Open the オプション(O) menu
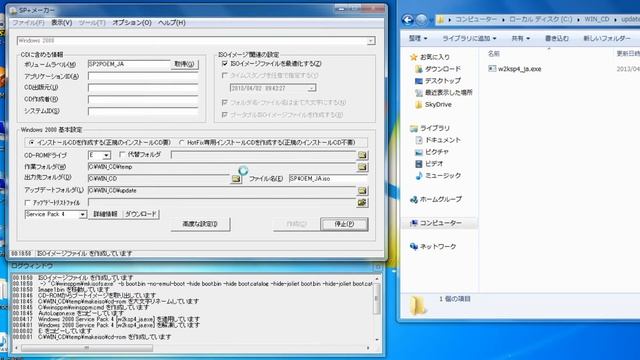 [132, 23]
